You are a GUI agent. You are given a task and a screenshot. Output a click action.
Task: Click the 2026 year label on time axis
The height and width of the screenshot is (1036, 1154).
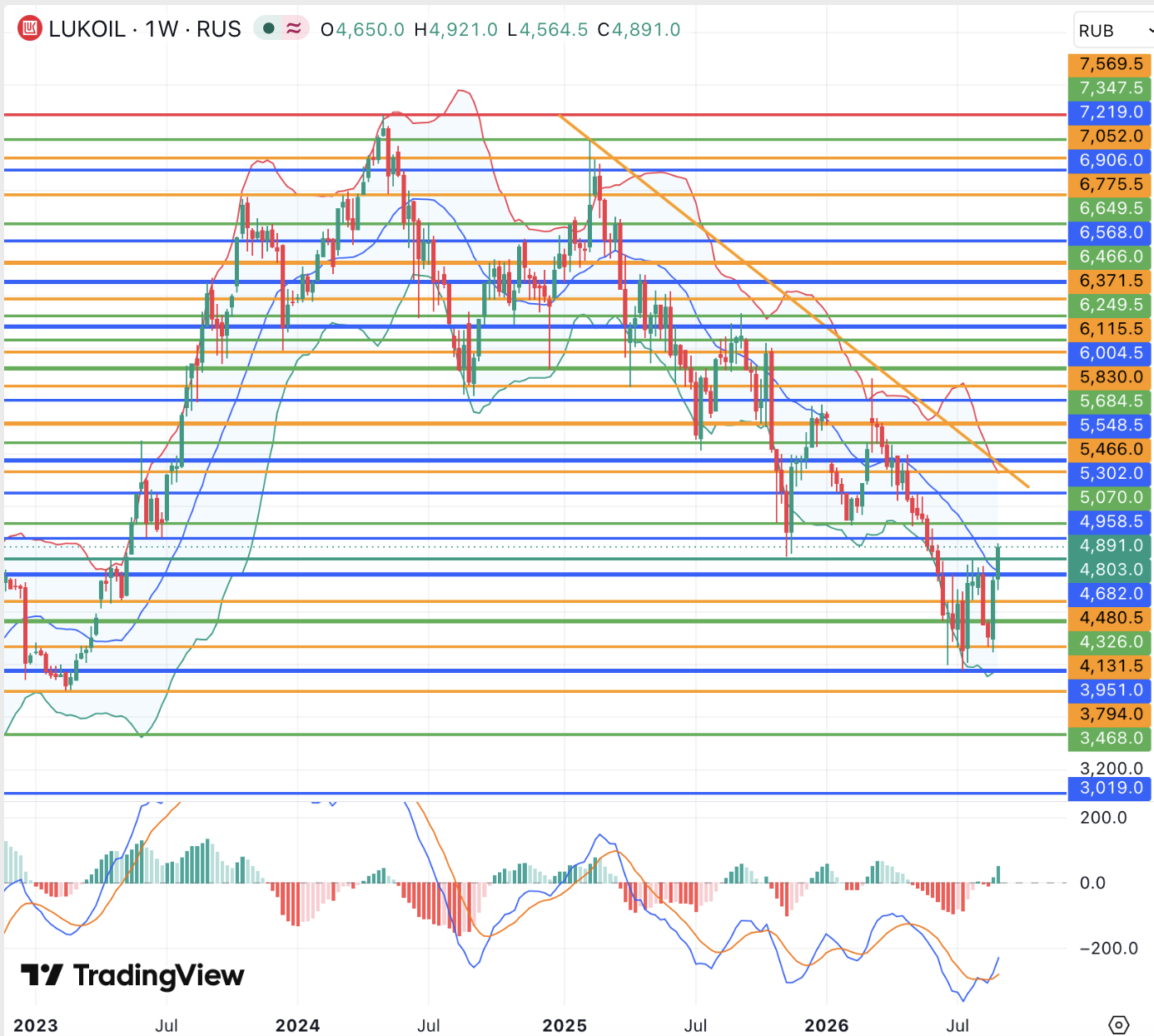[x=827, y=1025]
